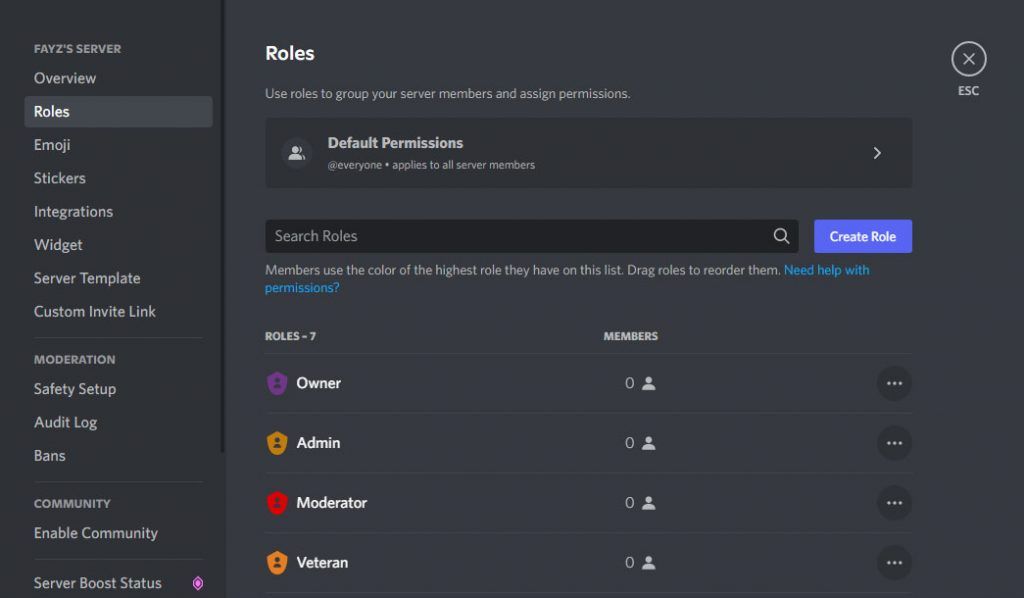Click the red Moderator role shield icon

pyautogui.click(x=277, y=503)
